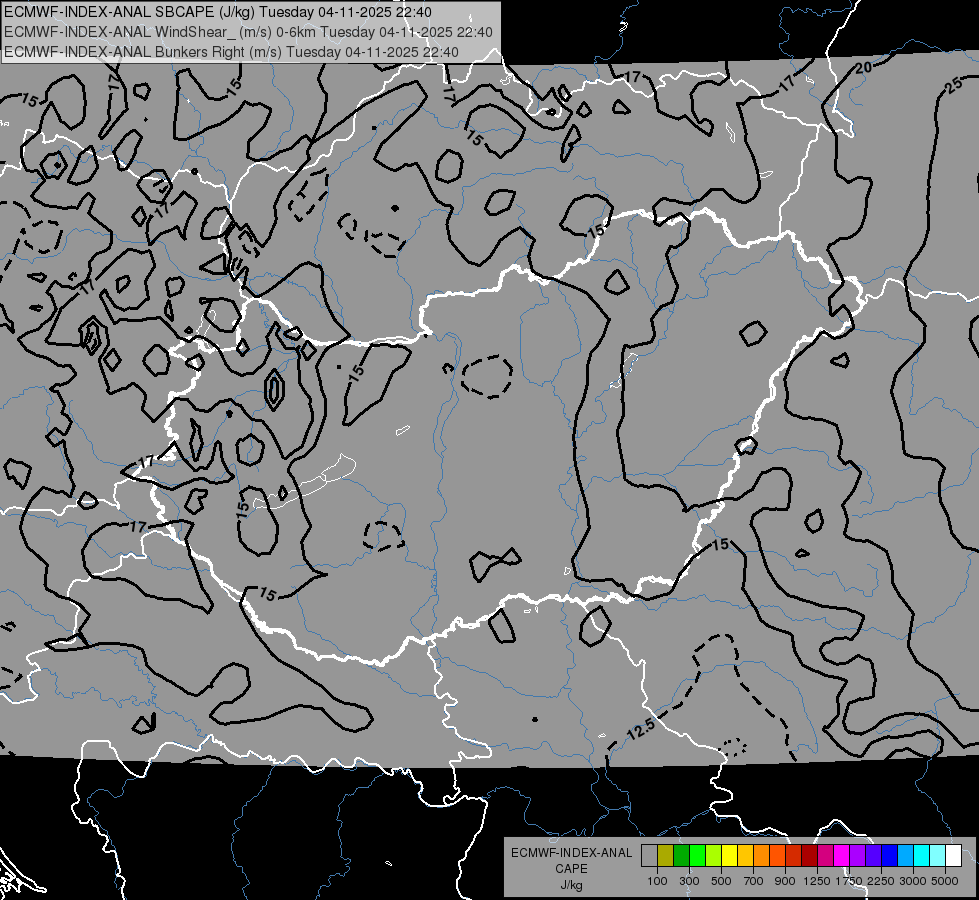Image resolution: width=979 pixels, height=900 pixels.
Task: Select the white legend swatch
Action: point(954,855)
